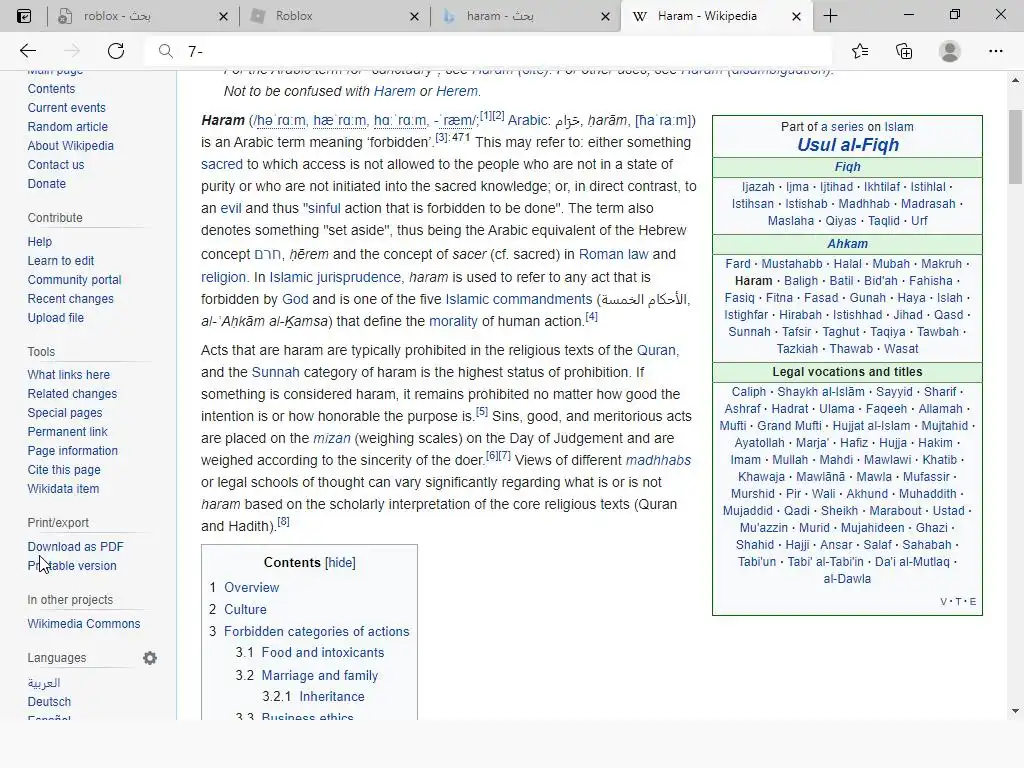Close the haram search tab

click(x=605, y=16)
